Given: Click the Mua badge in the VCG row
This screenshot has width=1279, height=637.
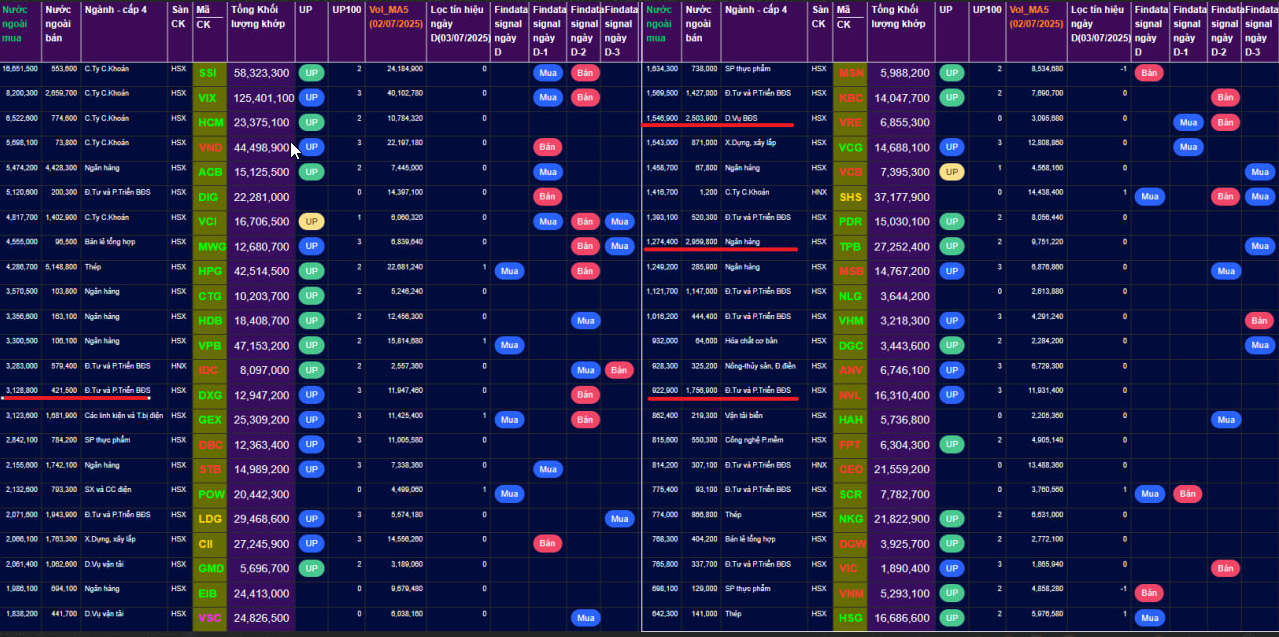Looking at the screenshot, I should tap(1187, 147).
